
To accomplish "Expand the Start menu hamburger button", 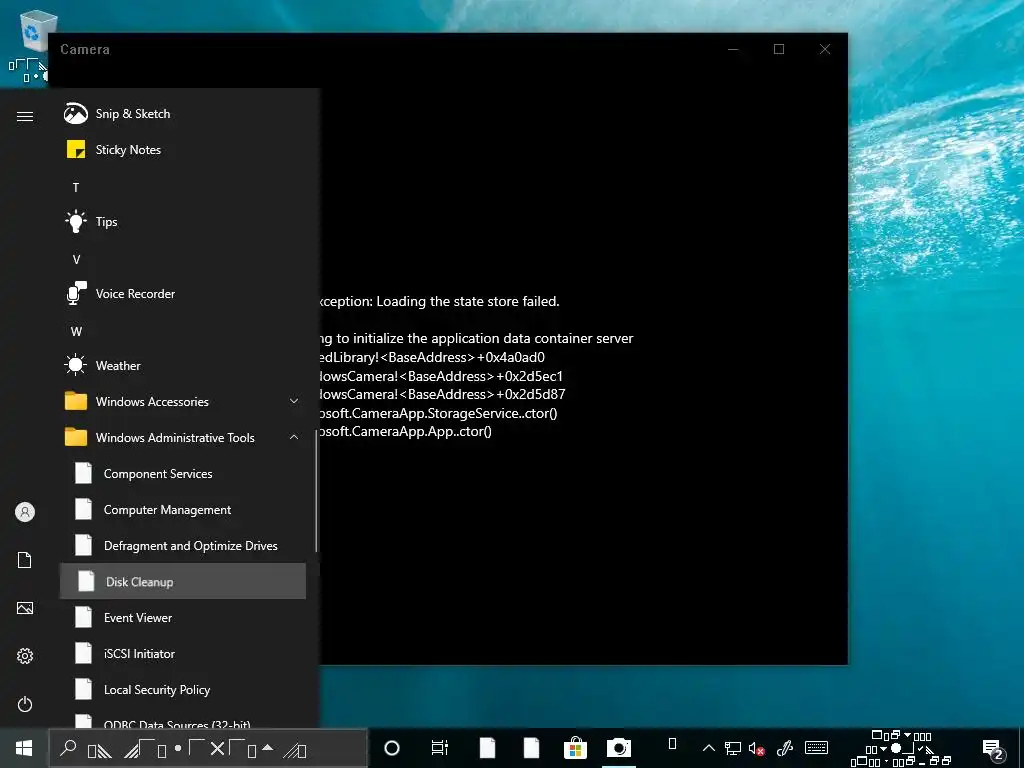I will (25, 116).
